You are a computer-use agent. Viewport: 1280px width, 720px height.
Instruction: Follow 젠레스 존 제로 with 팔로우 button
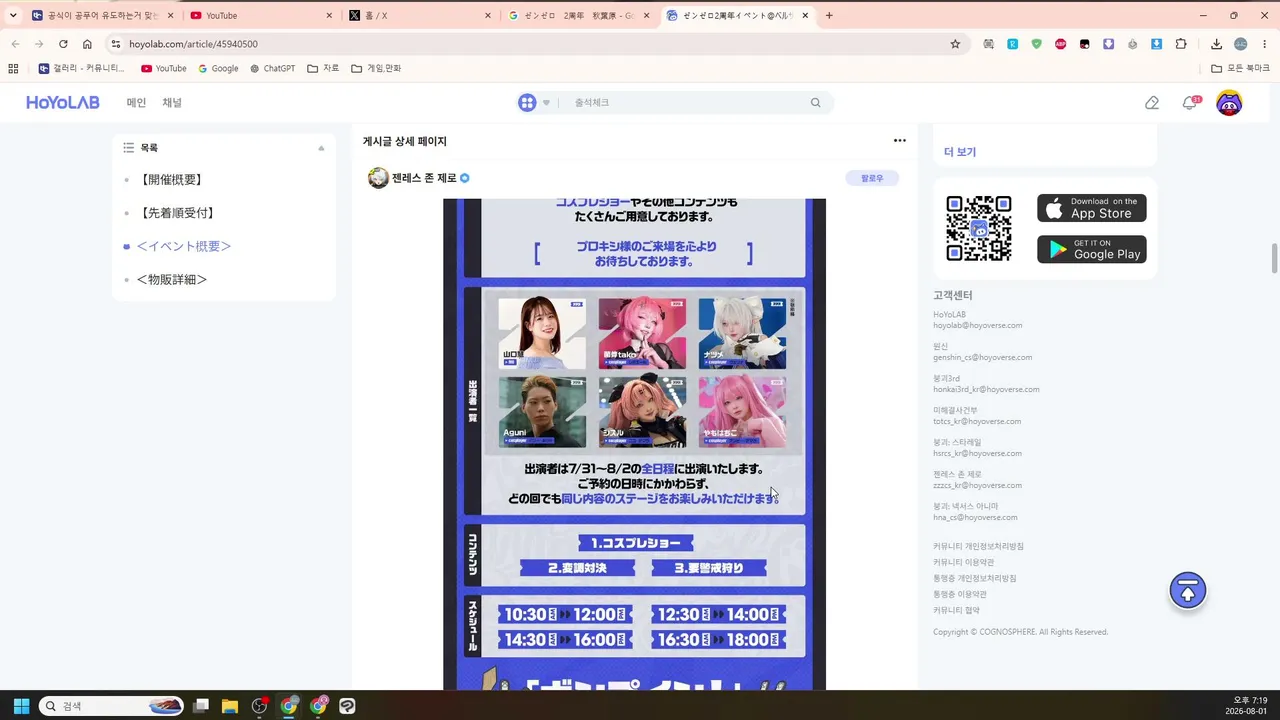click(872, 178)
